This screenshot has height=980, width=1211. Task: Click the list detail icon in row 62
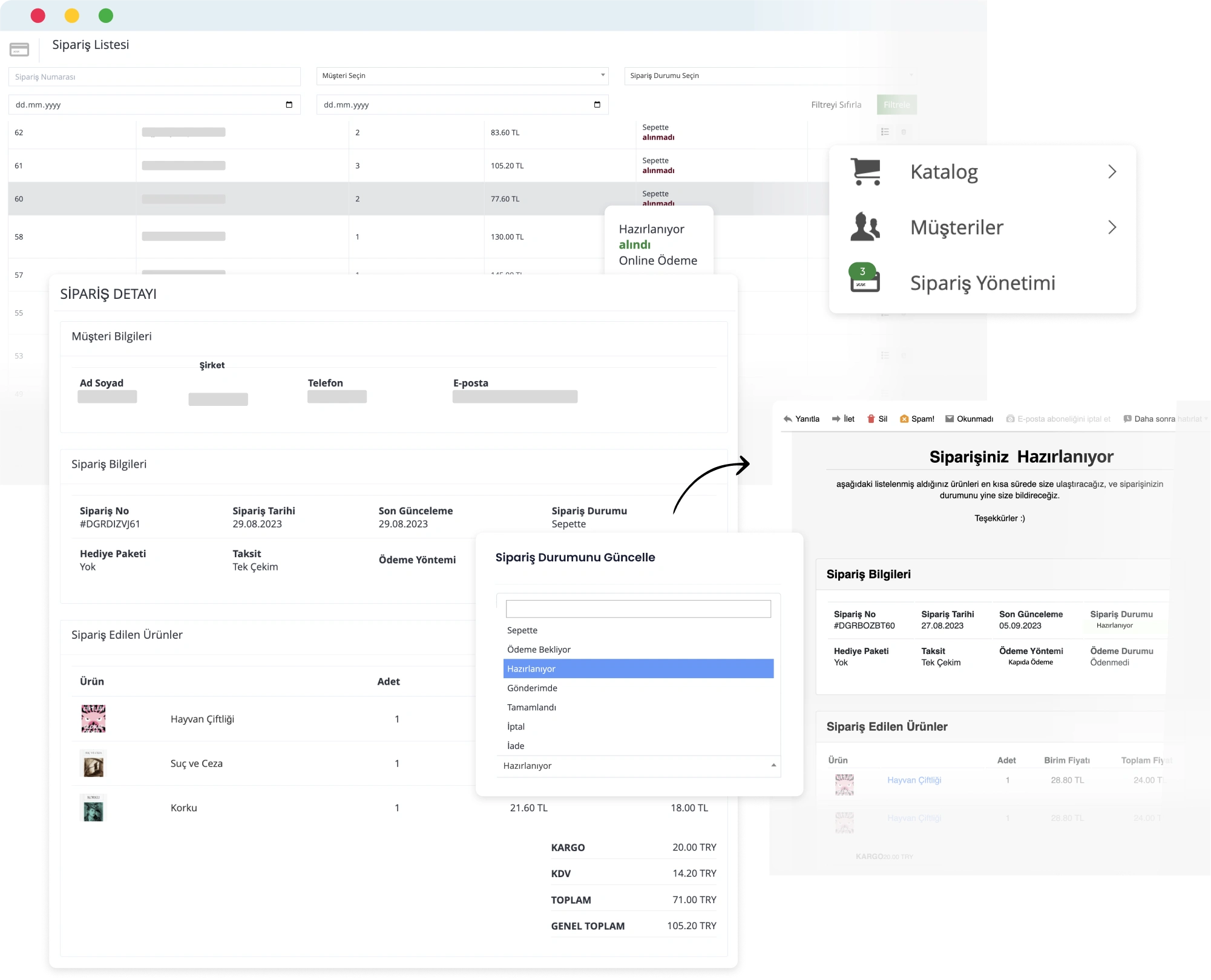point(885,132)
